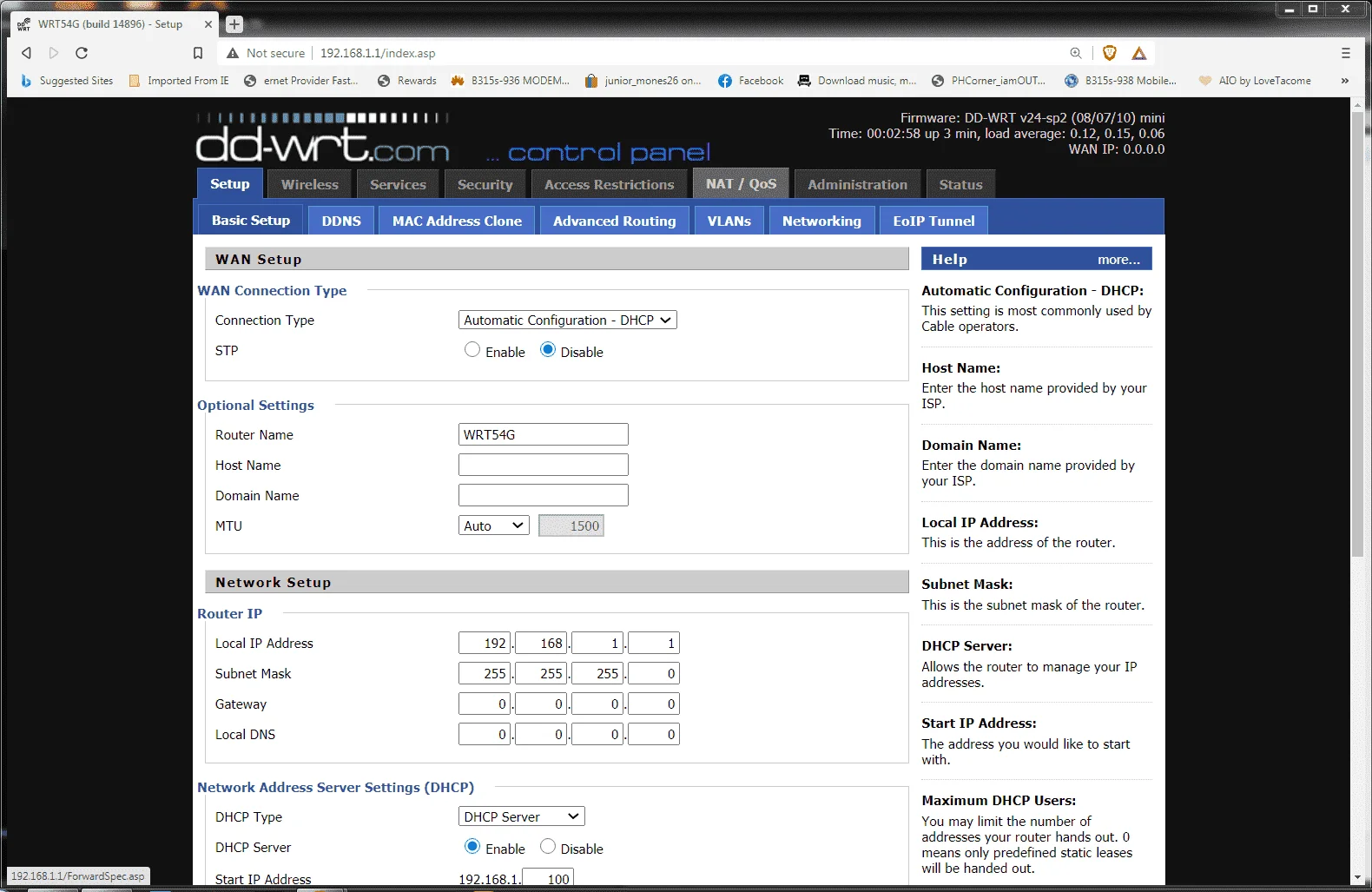Open the browser hamburger menu
Viewport: 1372px width, 892px height.
click(x=1346, y=53)
